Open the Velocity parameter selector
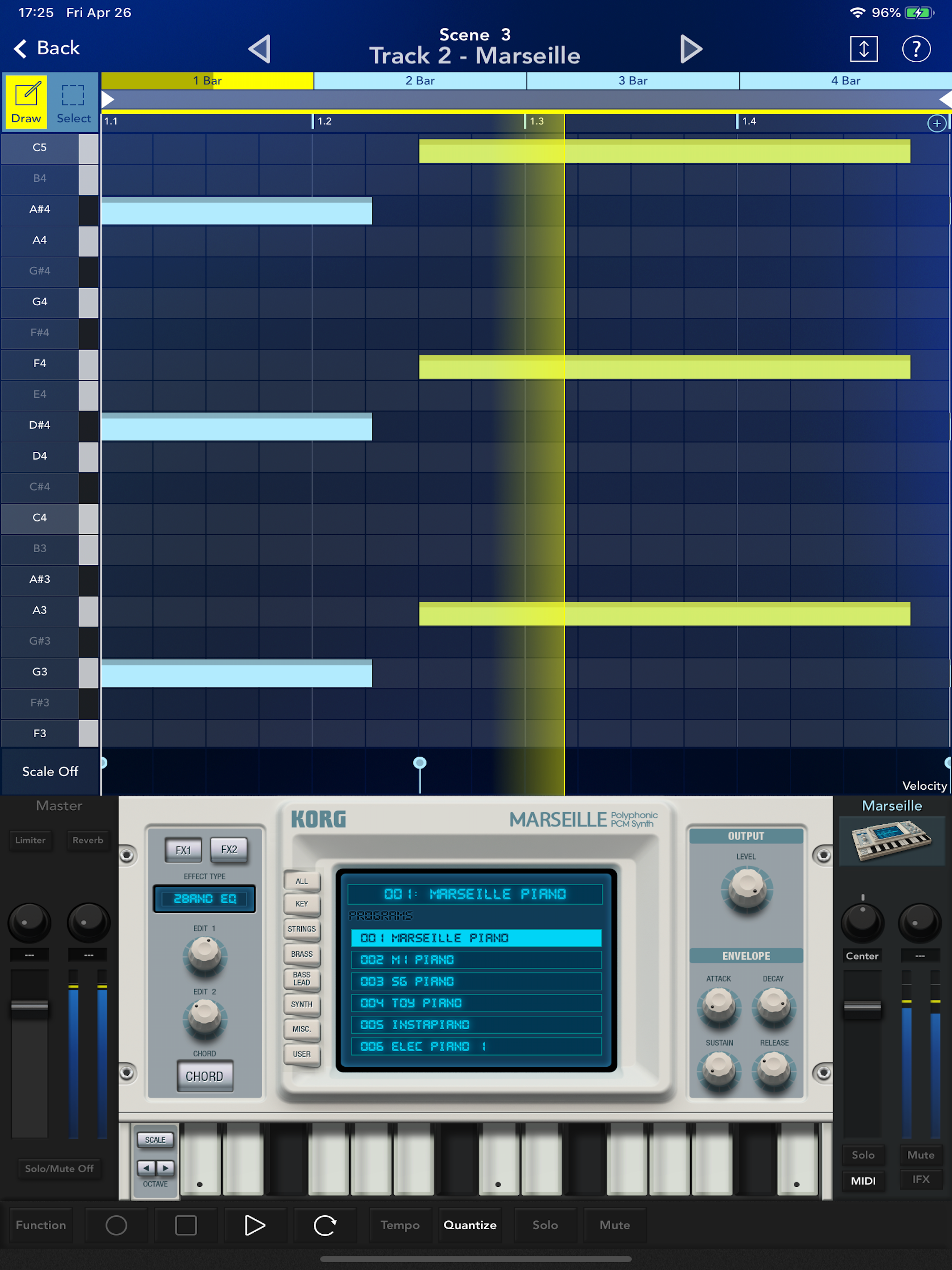952x1270 pixels. [924, 786]
